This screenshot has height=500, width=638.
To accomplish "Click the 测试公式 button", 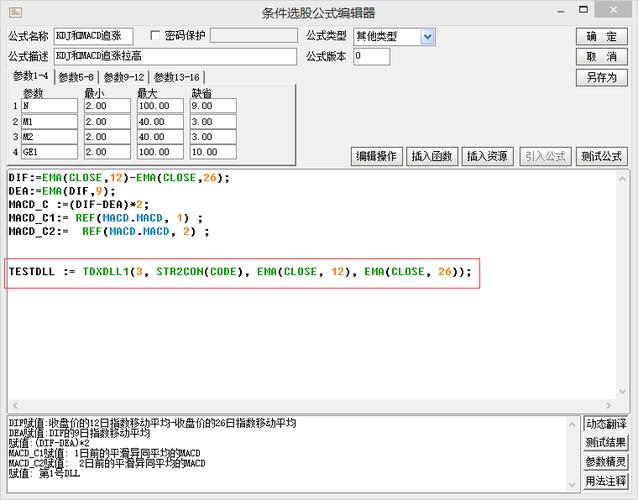I will [601, 156].
